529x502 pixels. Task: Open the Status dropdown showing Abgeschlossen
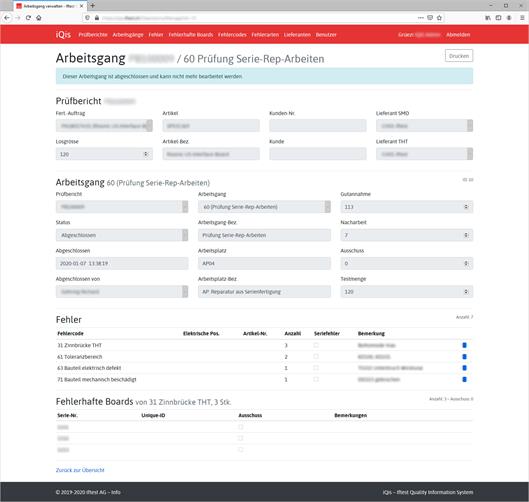pos(122,235)
